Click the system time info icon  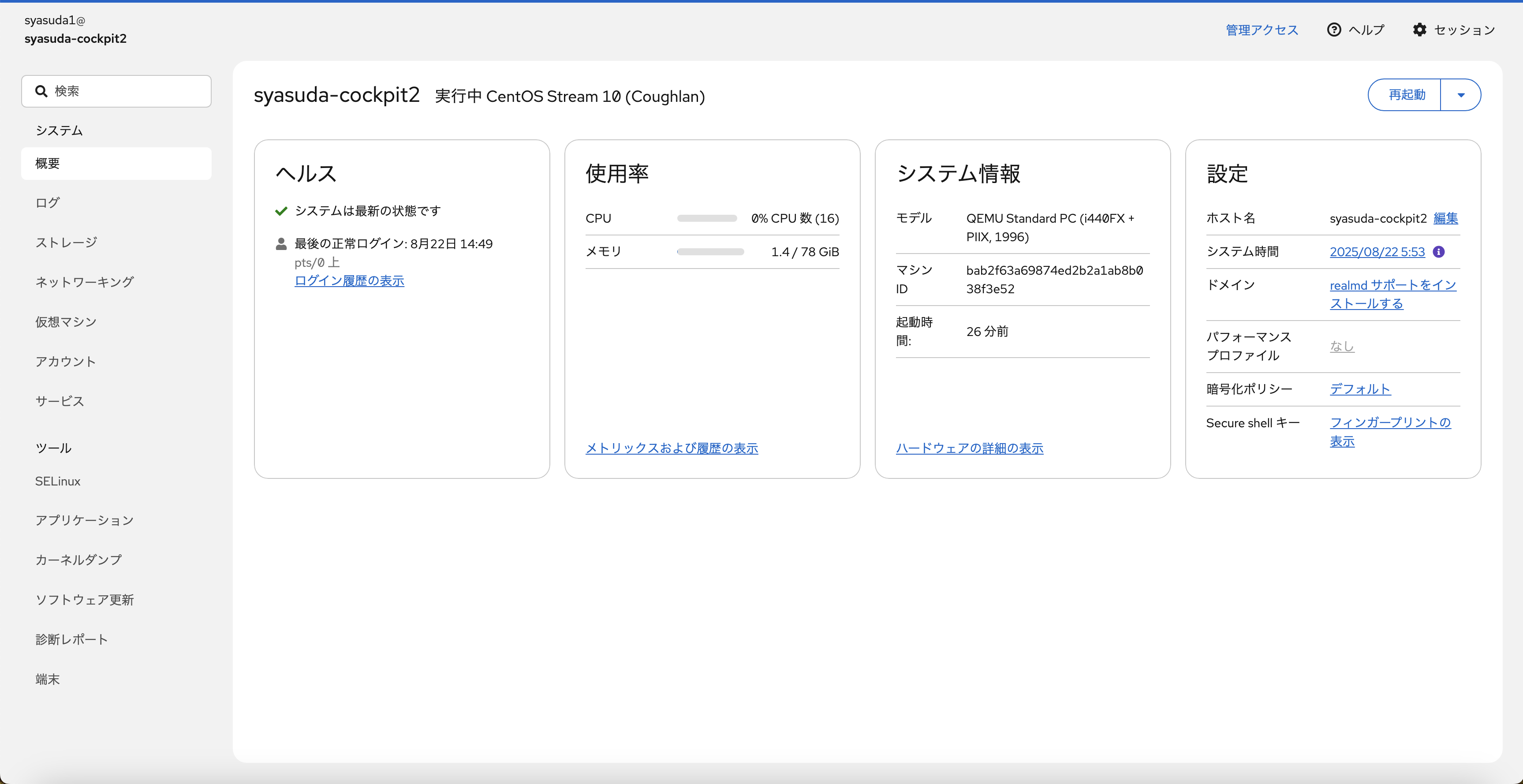coord(1439,252)
